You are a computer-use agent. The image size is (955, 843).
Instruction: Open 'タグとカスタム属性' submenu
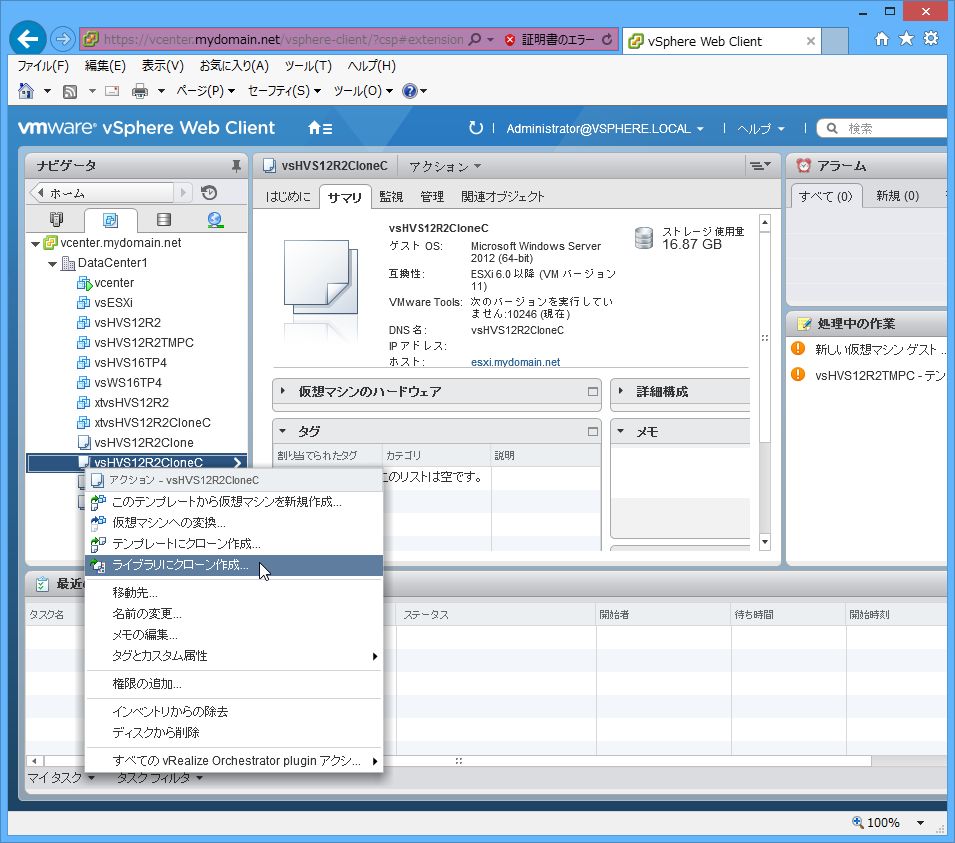tap(234, 656)
